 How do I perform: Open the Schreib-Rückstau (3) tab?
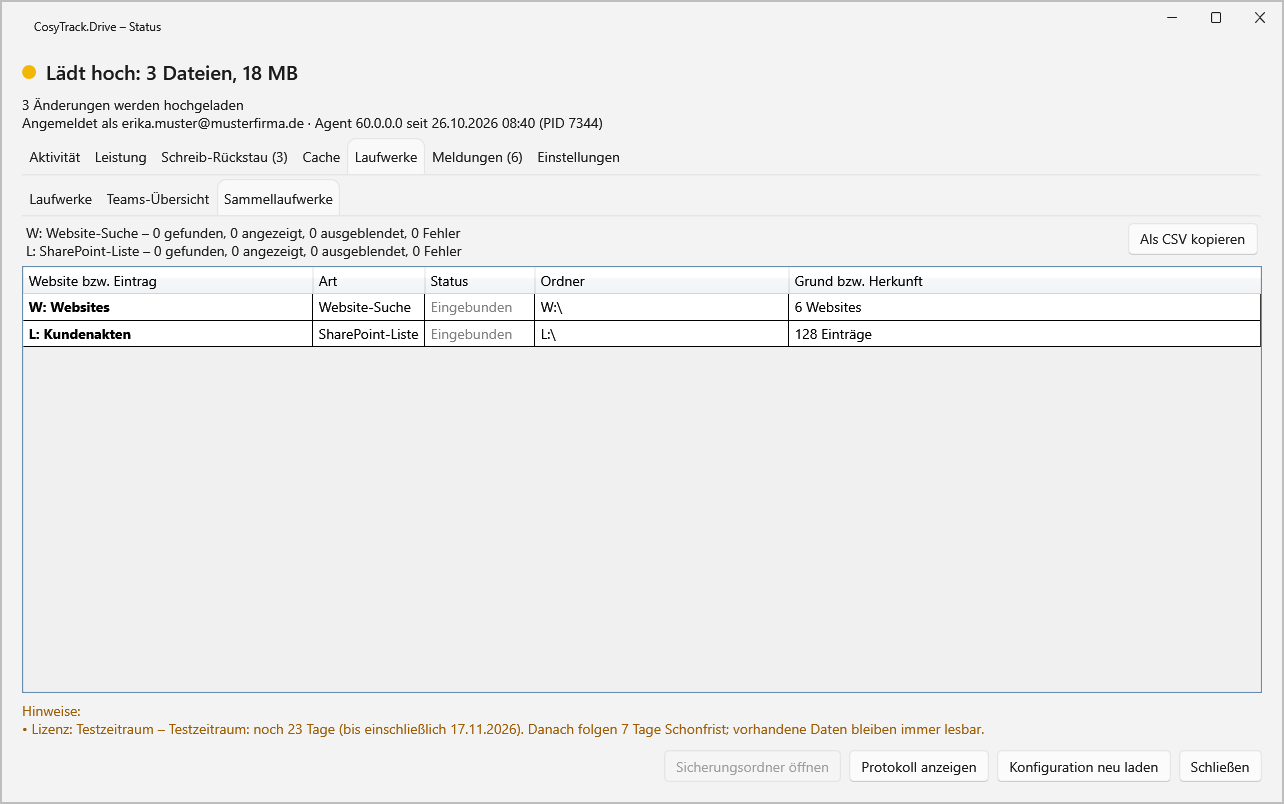[224, 157]
